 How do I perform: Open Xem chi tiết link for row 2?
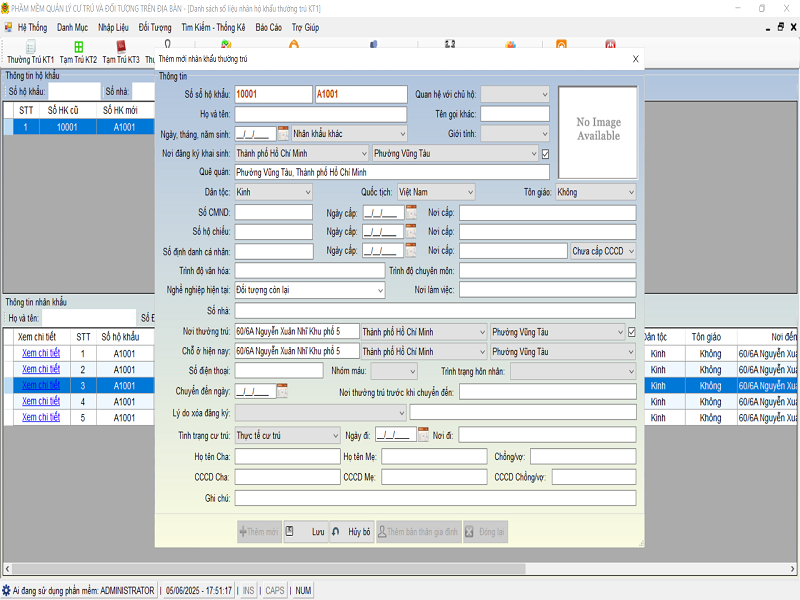coord(41,369)
